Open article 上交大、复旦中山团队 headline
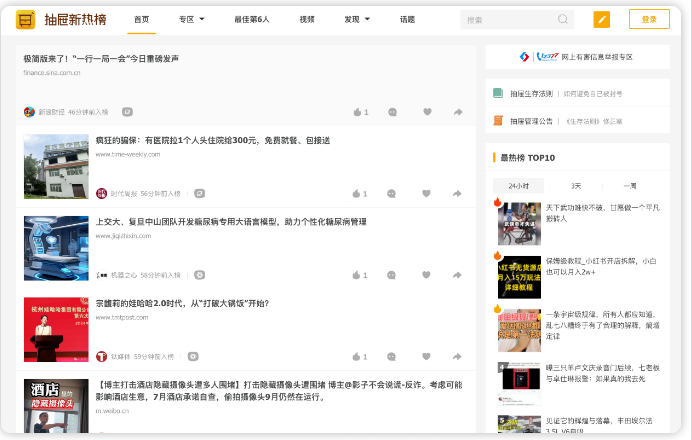This screenshot has height=440, width=692. [x=231, y=222]
